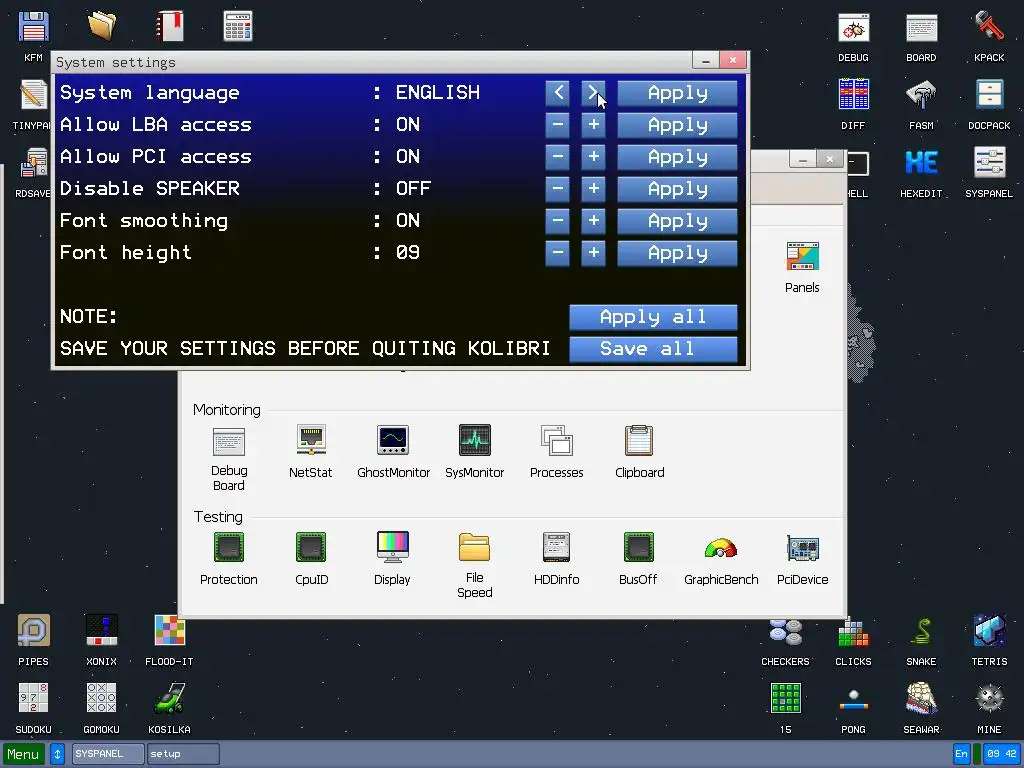The width and height of the screenshot is (1024, 768).
Task: Open SYSPANEL desktop icon
Action: pos(989,163)
